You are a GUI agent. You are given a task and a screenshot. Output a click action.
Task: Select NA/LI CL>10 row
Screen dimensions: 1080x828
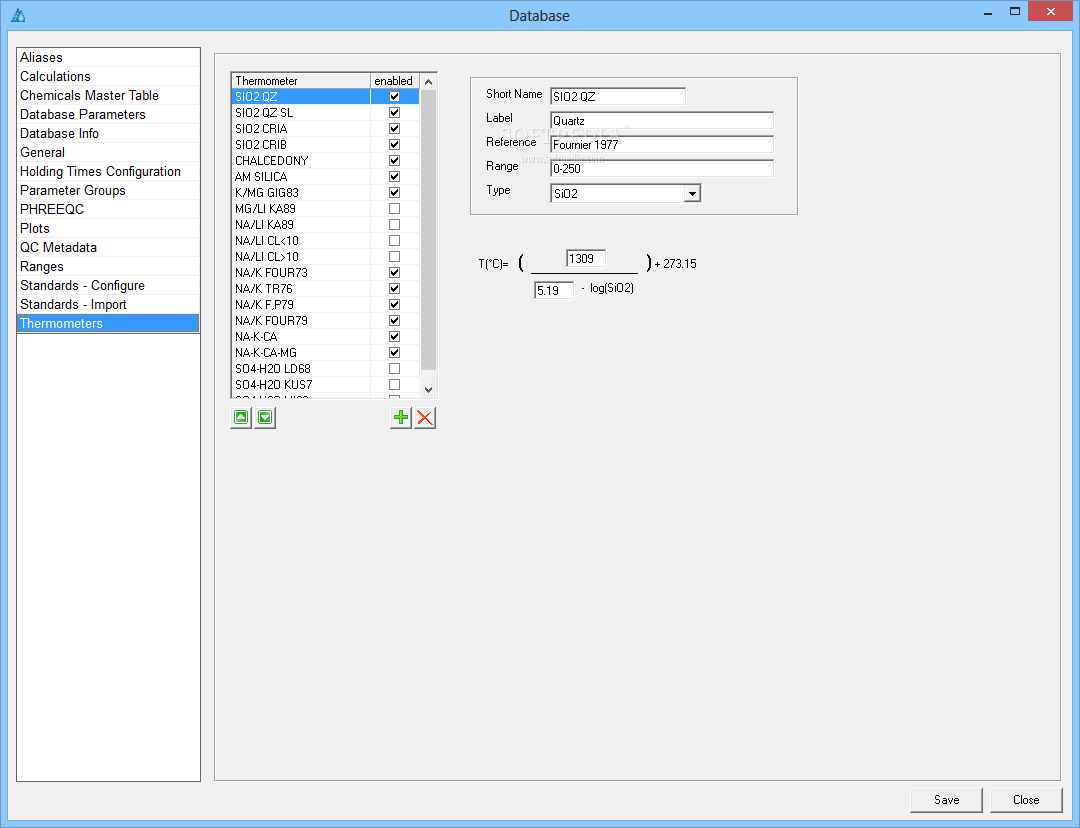(301, 256)
